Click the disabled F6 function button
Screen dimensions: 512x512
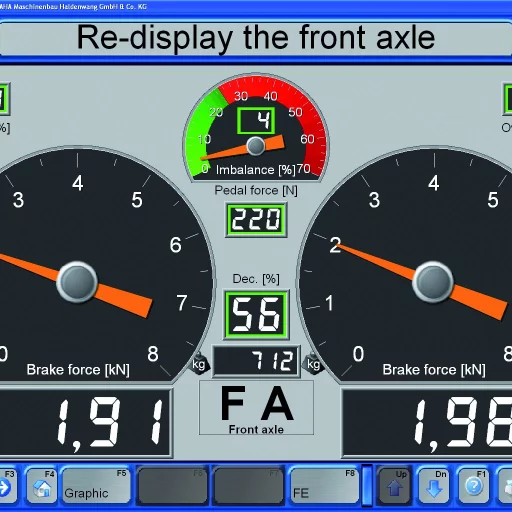click(172, 485)
